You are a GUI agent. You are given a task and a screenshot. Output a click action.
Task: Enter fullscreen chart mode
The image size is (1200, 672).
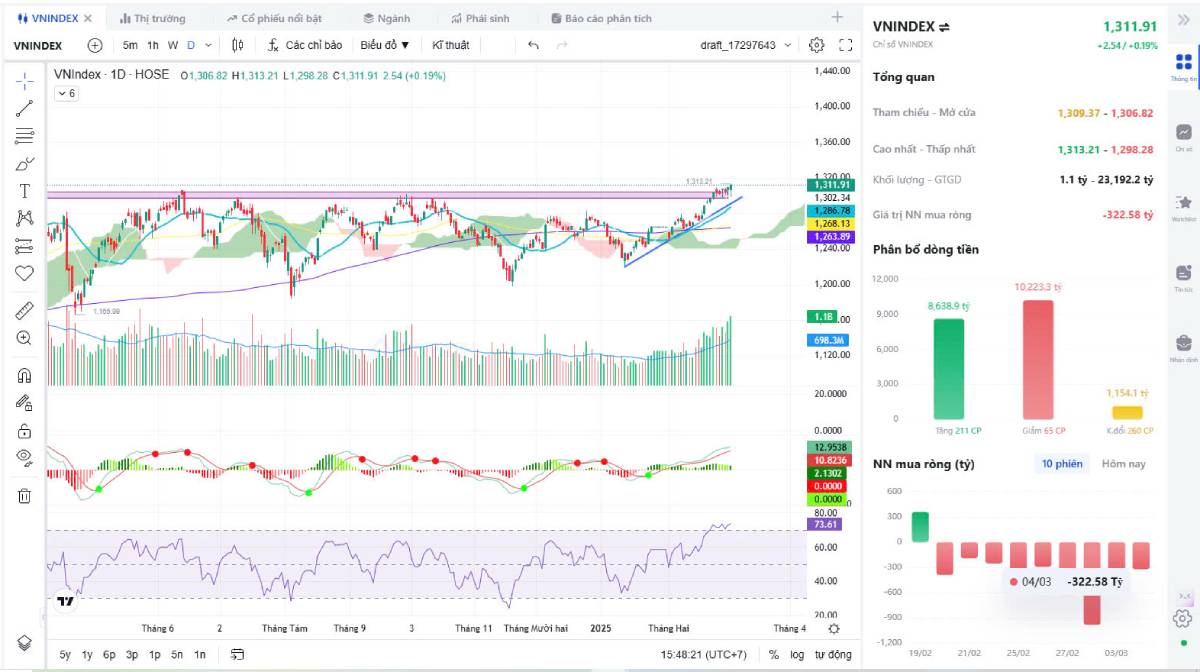(845, 45)
